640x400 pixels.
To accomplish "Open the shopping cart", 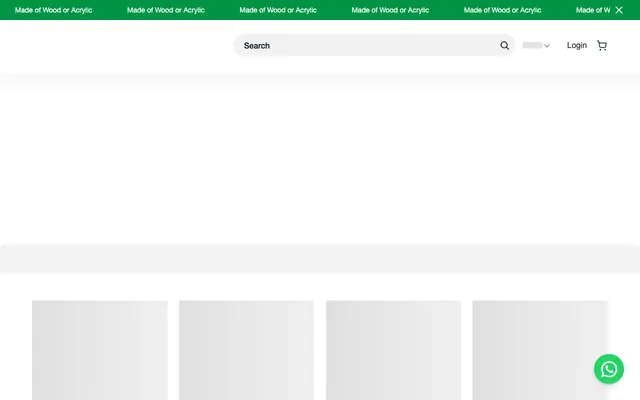I will click(602, 45).
